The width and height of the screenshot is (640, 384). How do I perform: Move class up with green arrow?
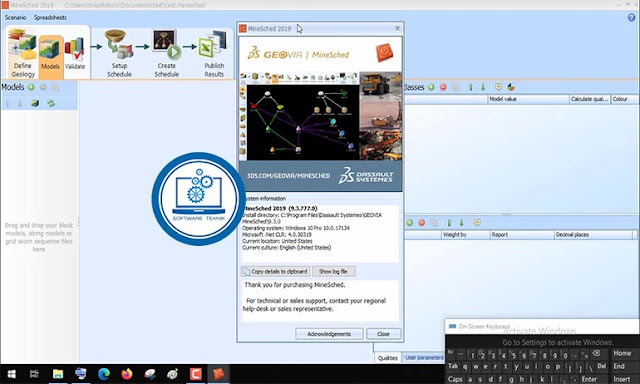(x=471, y=87)
